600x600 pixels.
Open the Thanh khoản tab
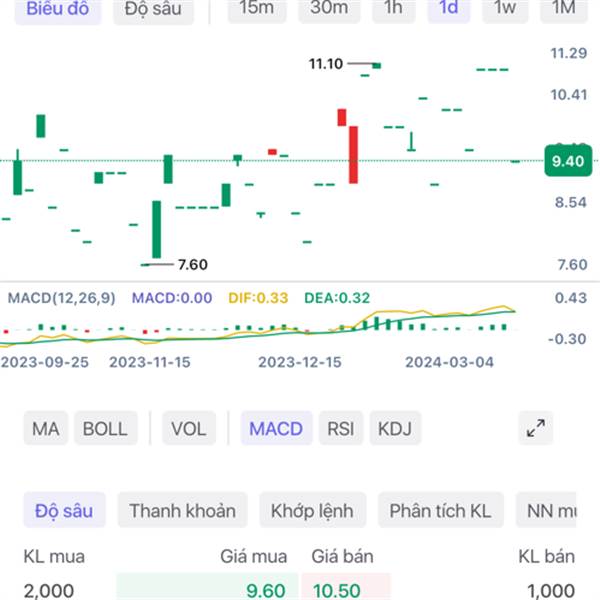[x=183, y=510]
